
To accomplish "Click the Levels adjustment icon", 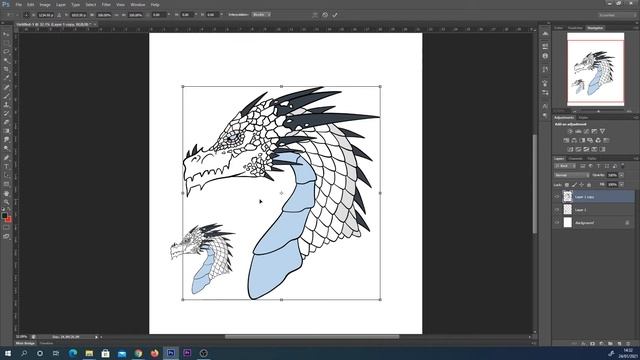I will point(578,131).
